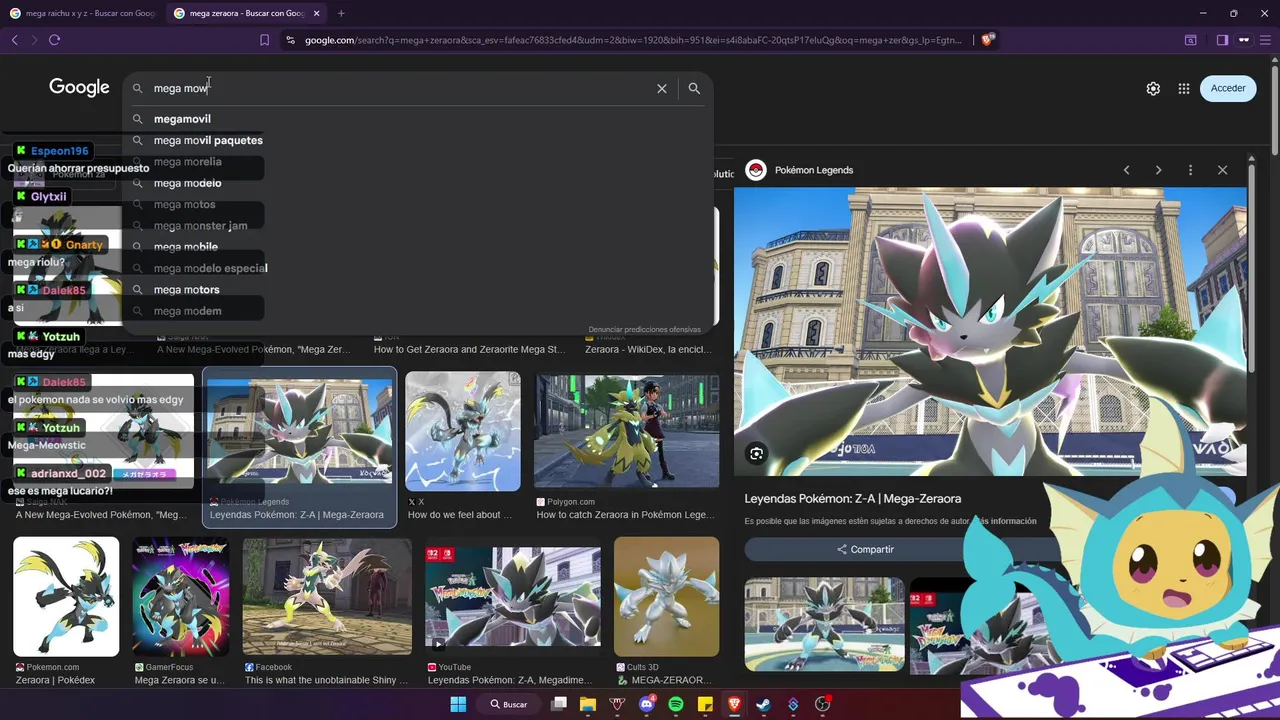Close the image preview panel
The width and height of the screenshot is (1280, 720).
coord(1222,170)
